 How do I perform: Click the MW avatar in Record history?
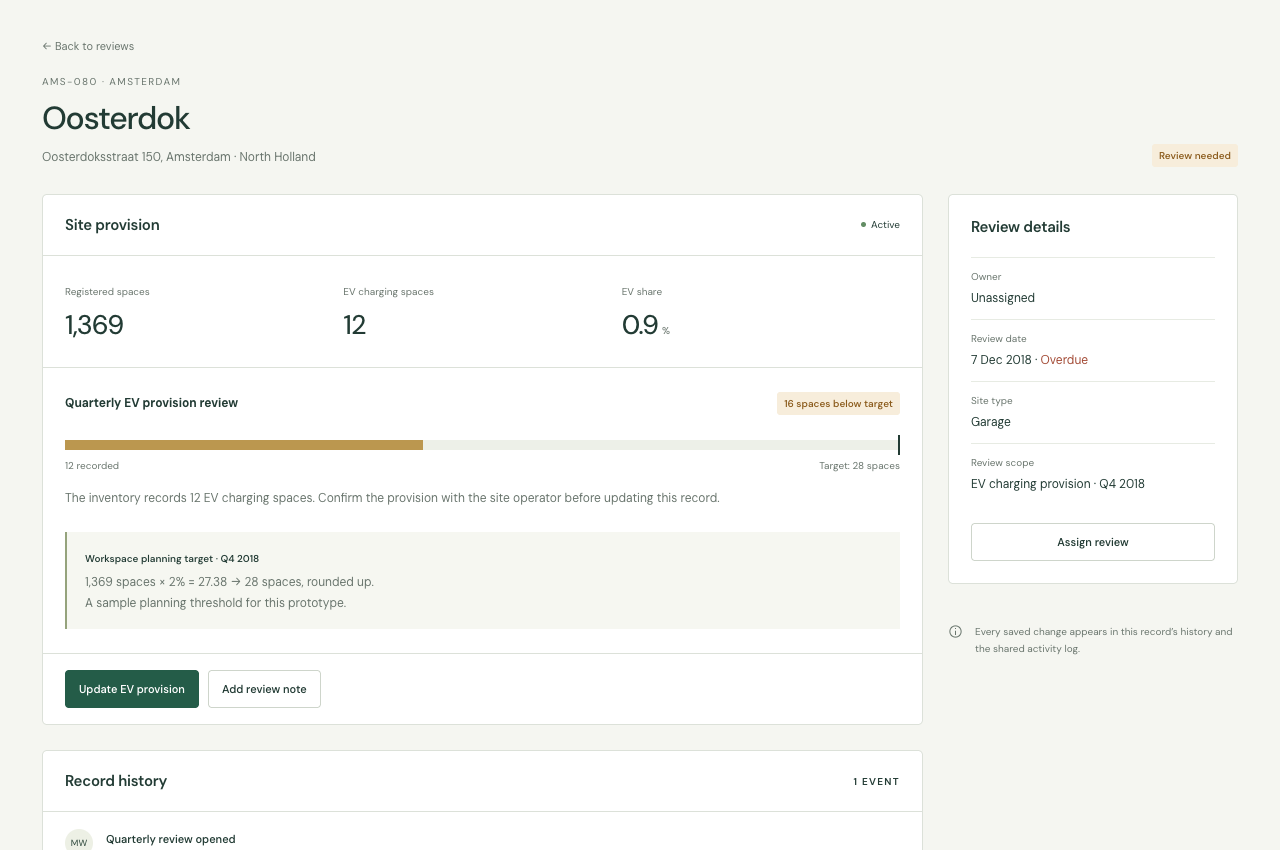click(x=79, y=841)
